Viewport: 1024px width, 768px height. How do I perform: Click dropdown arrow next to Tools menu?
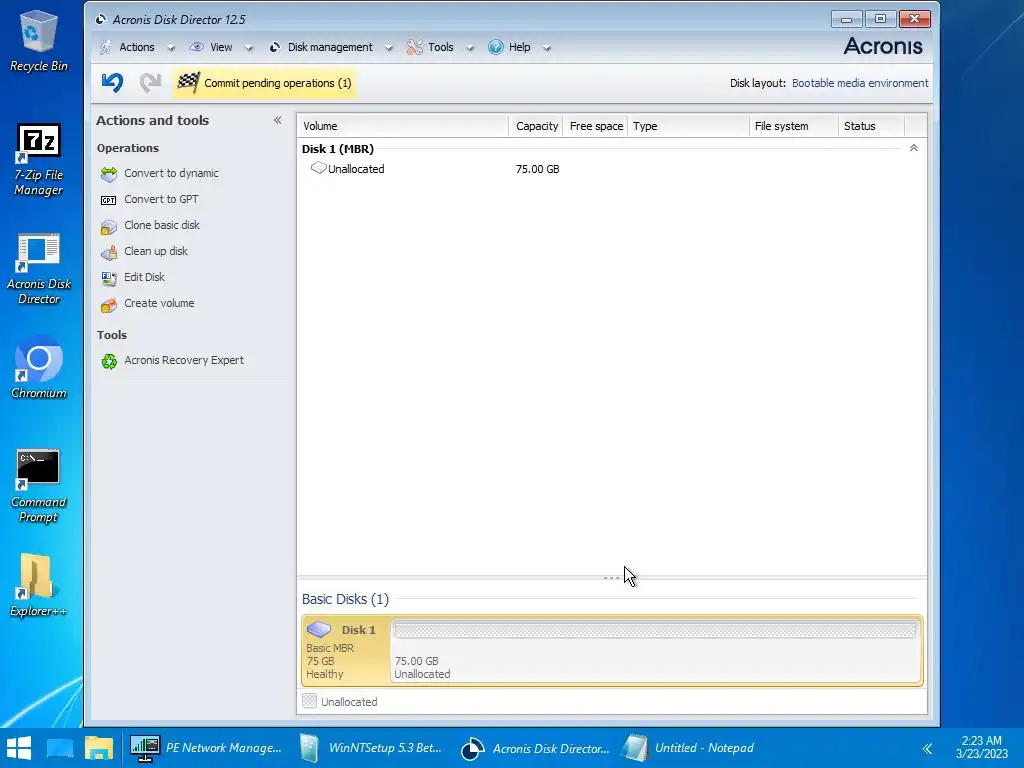coord(470,48)
